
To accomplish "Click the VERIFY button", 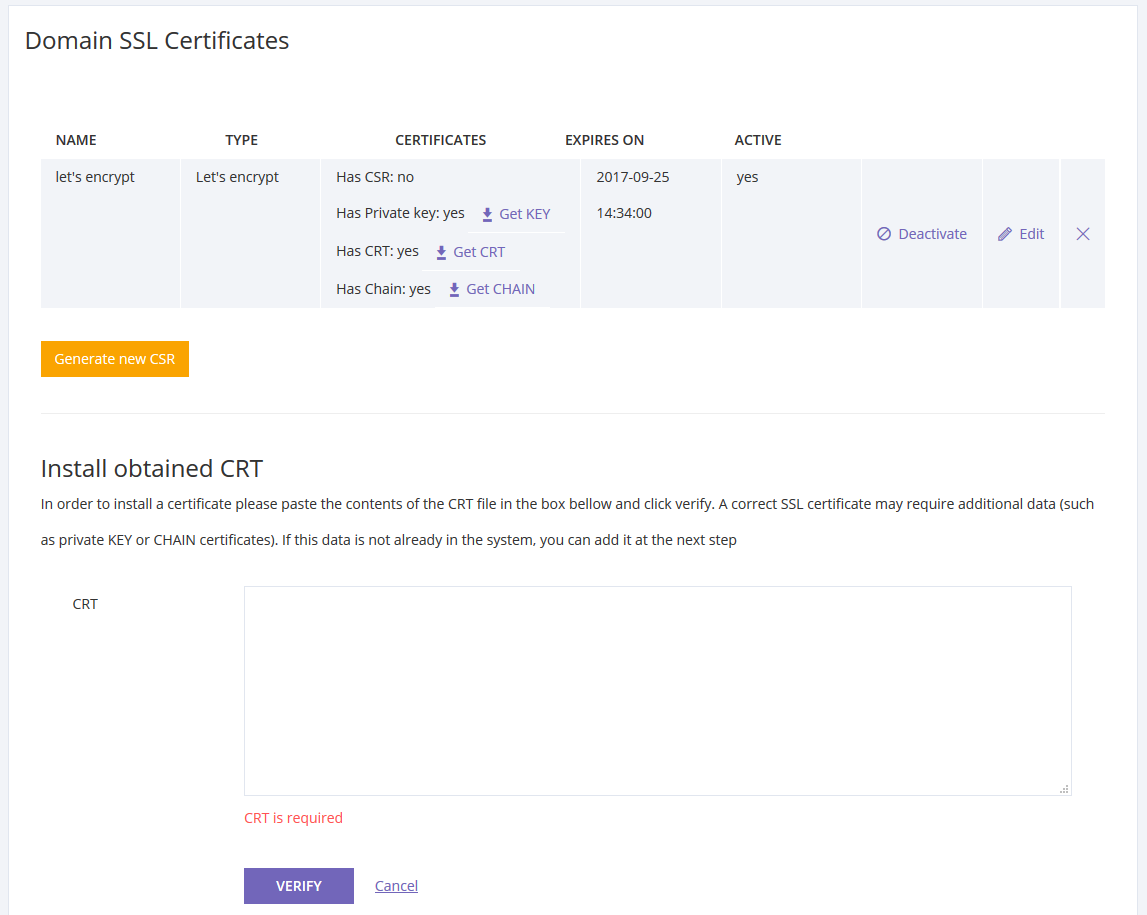I will click(299, 886).
